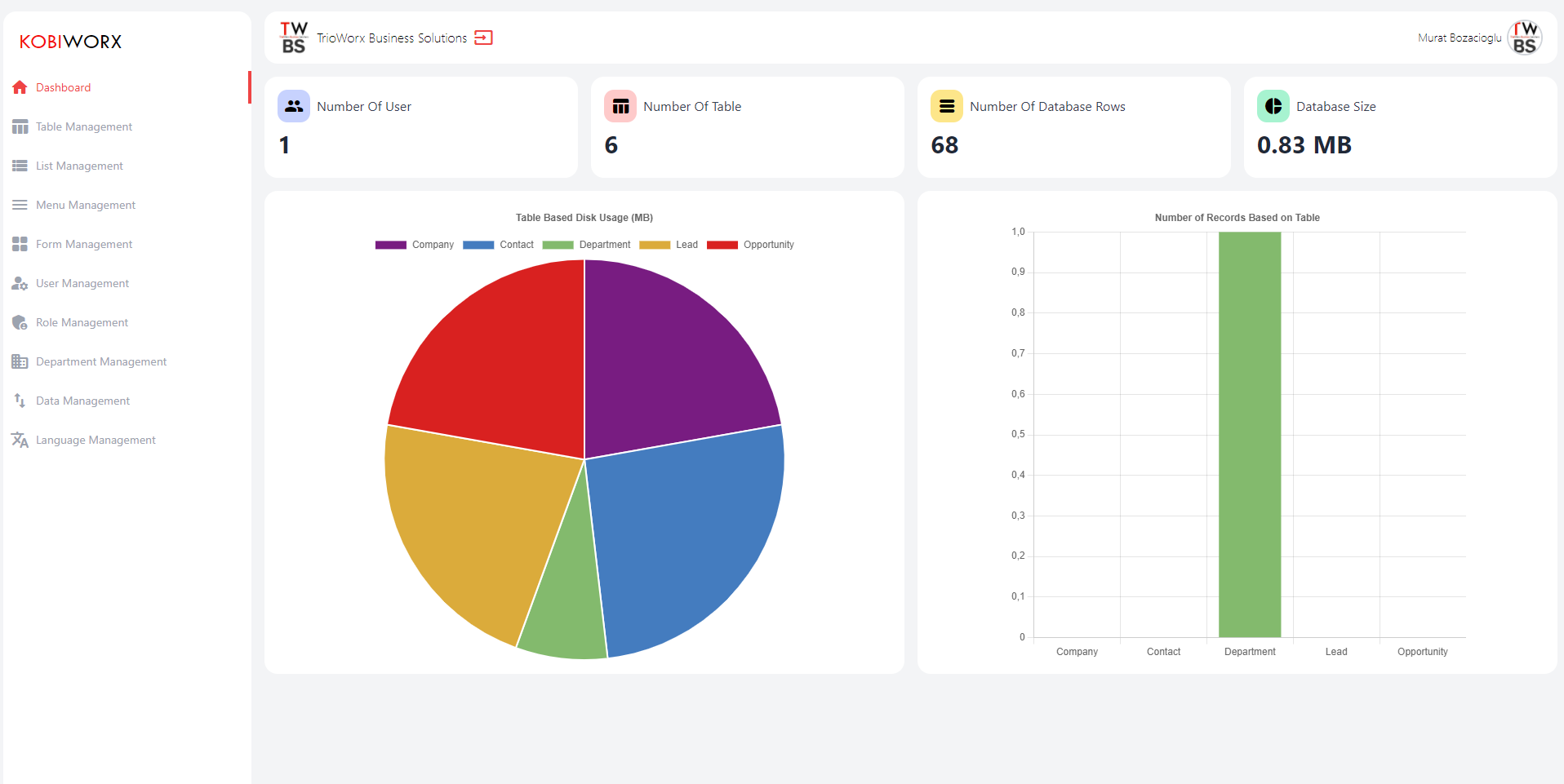The height and width of the screenshot is (784, 1564).
Task: Click the green Department bar in chart
Action: [1250, 434]
